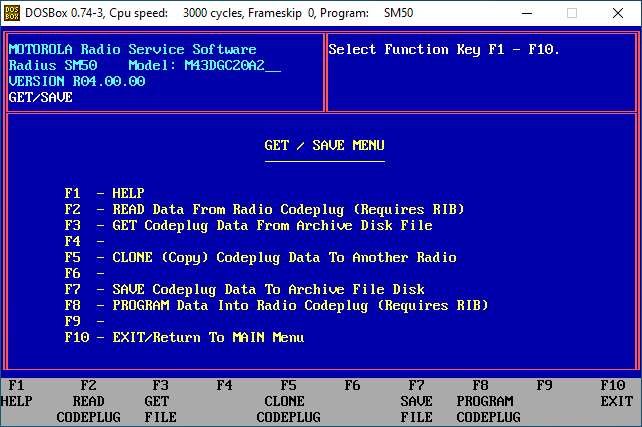Select 'GET Codeplug Data From Archive Disk File'
Image resolution: width=642 pixels, height=427 pixels.
tap(249, 226)
